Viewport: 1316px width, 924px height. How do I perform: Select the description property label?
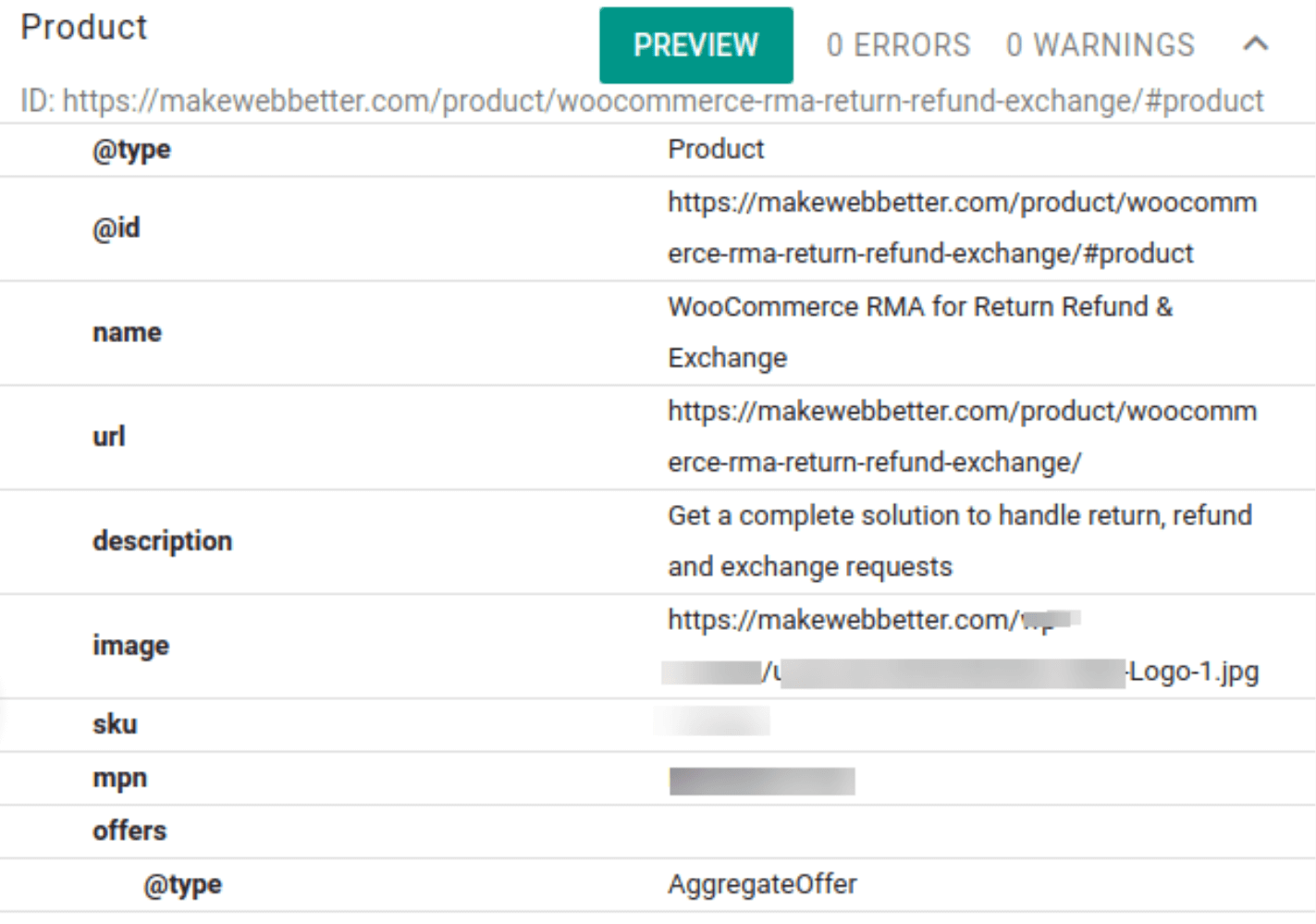point(162,541)
